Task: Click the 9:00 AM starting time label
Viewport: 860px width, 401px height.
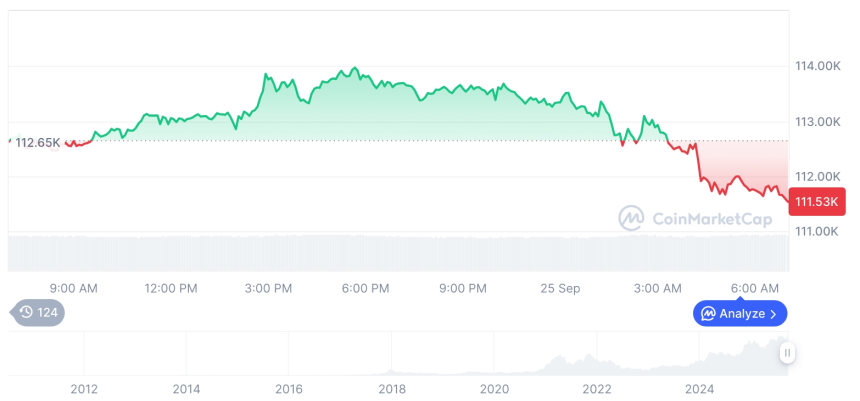Action: point(73,288)
